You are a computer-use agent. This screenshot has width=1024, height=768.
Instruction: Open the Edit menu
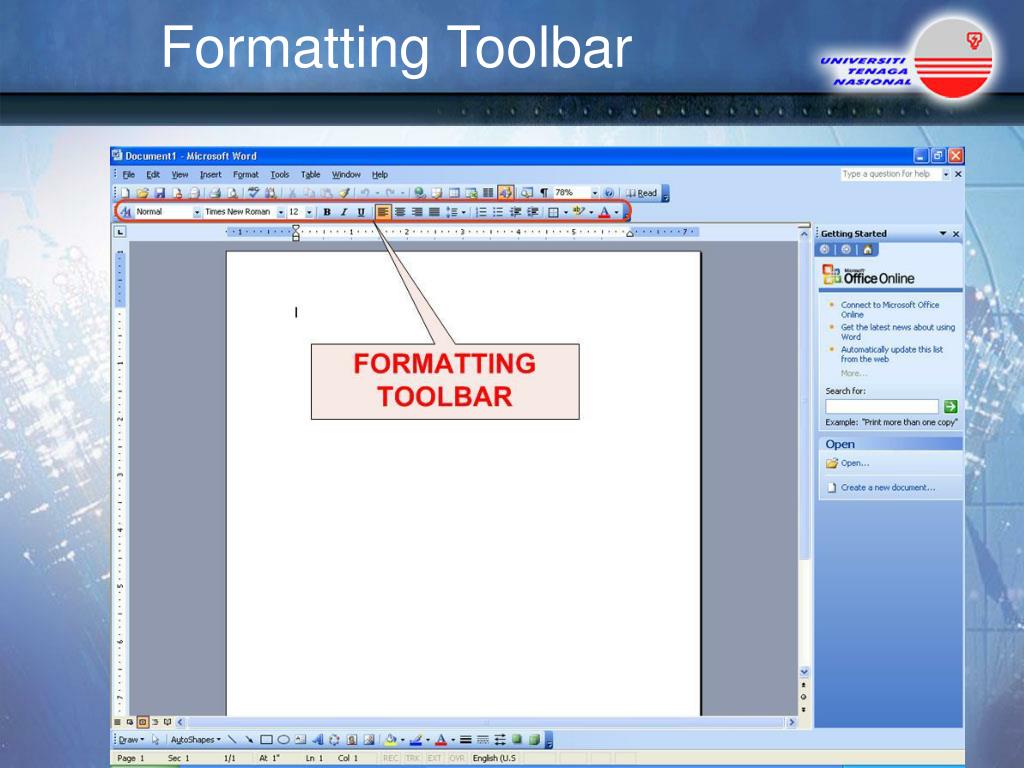pyautogui.click(x=153, y=174)
